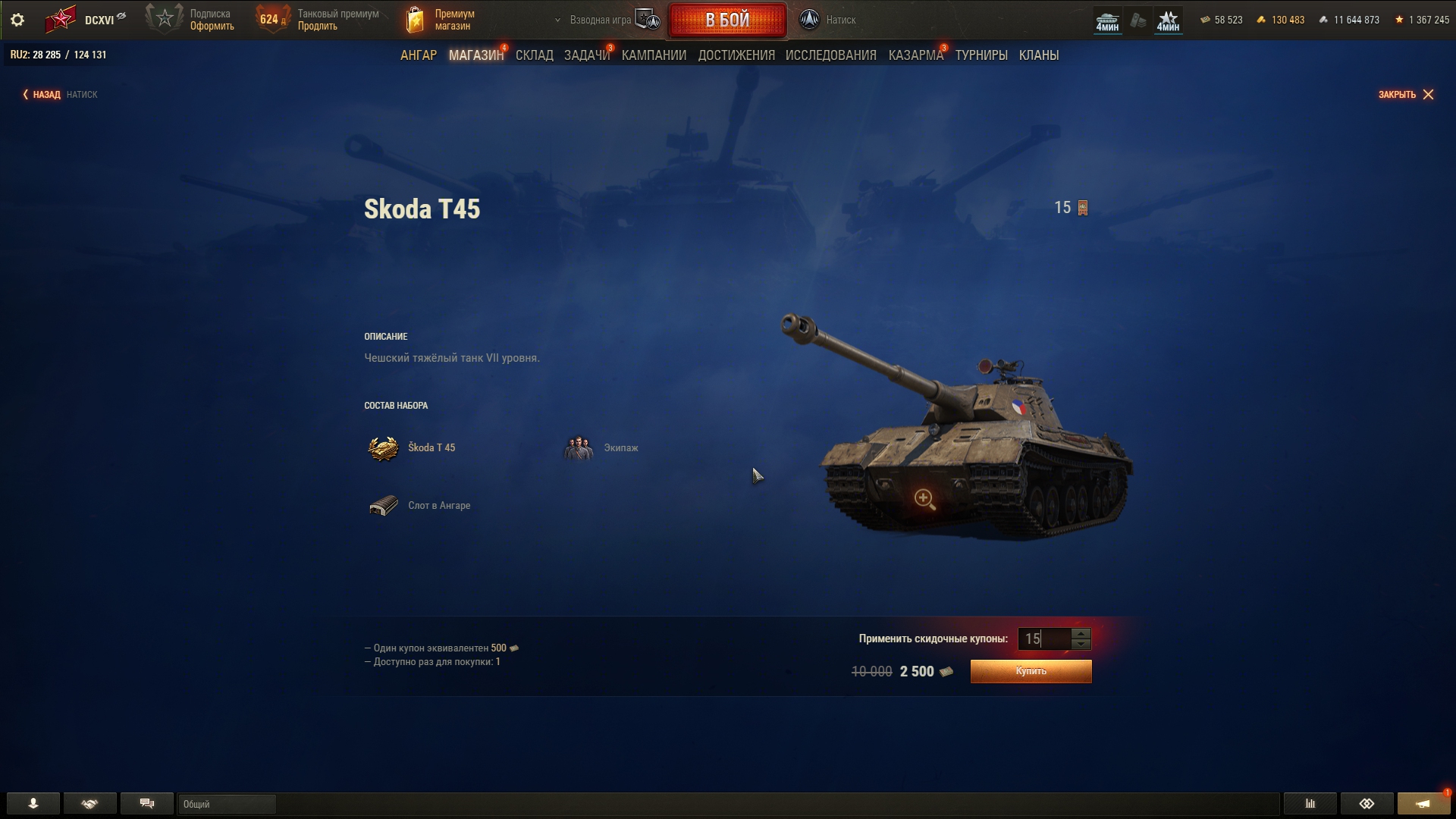Decrease the discount coupons count
This screenshot has height=819, width=1456.
[x=1081, y=644]
